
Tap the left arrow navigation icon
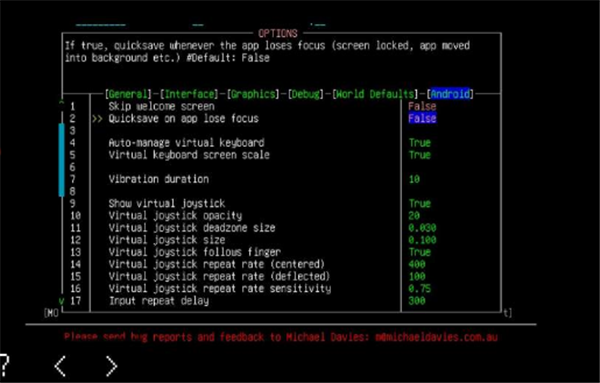[x=60, y=366]
